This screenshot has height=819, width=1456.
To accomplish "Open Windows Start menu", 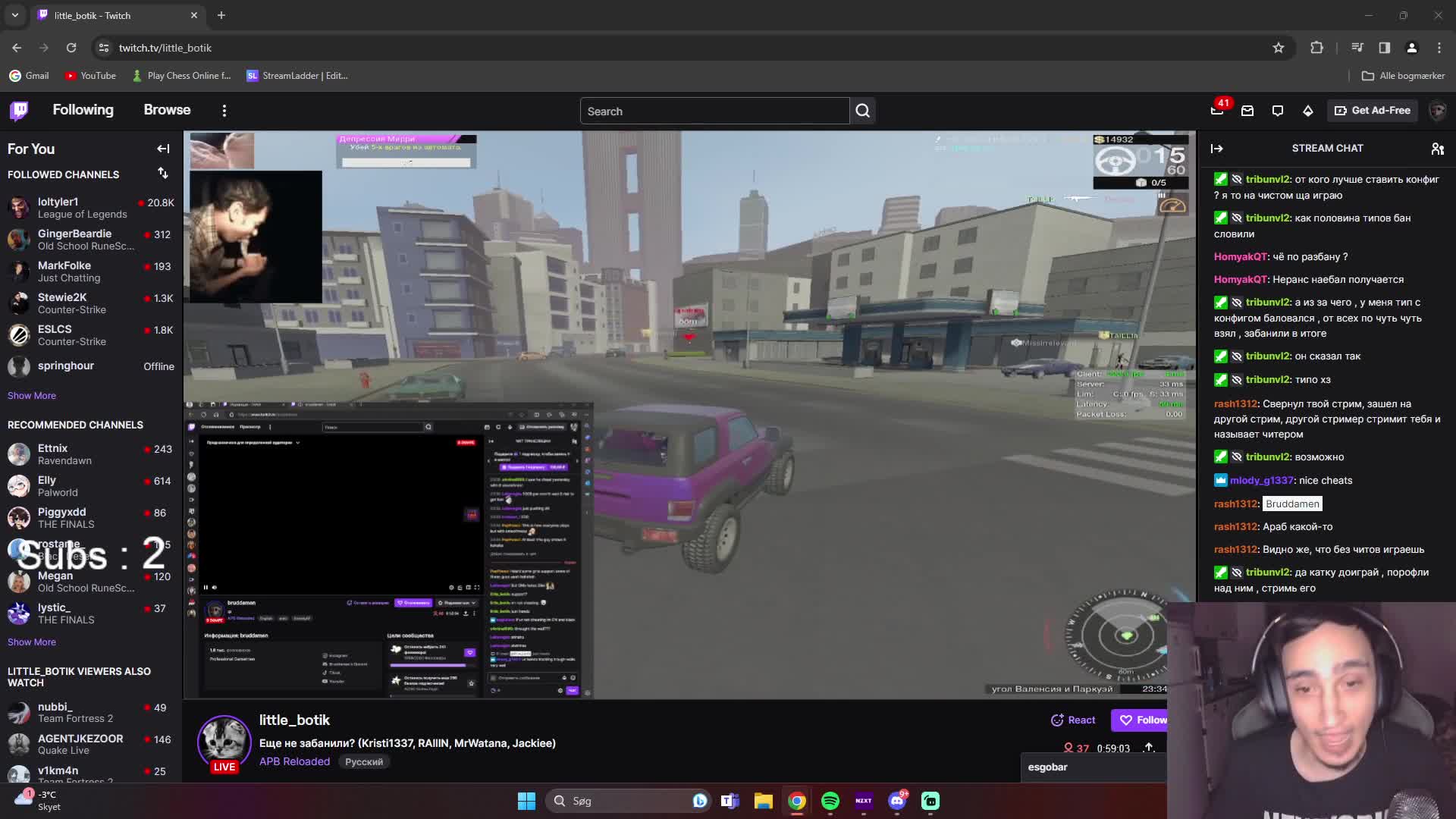I will (x=526, y=801).
